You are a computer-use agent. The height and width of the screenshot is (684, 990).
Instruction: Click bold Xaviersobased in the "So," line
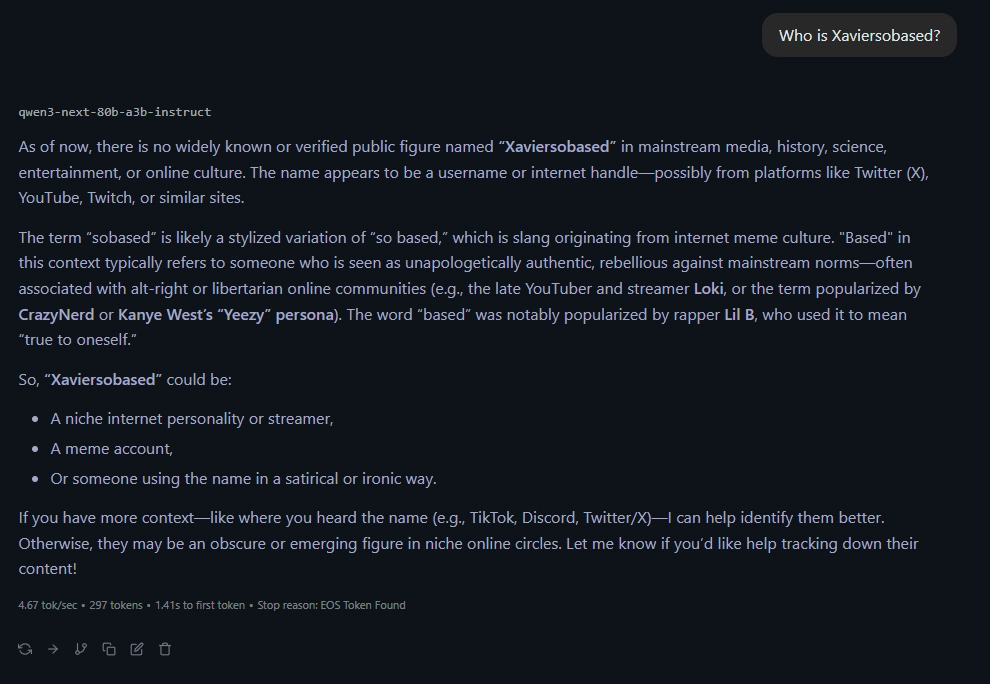(104, 380)
